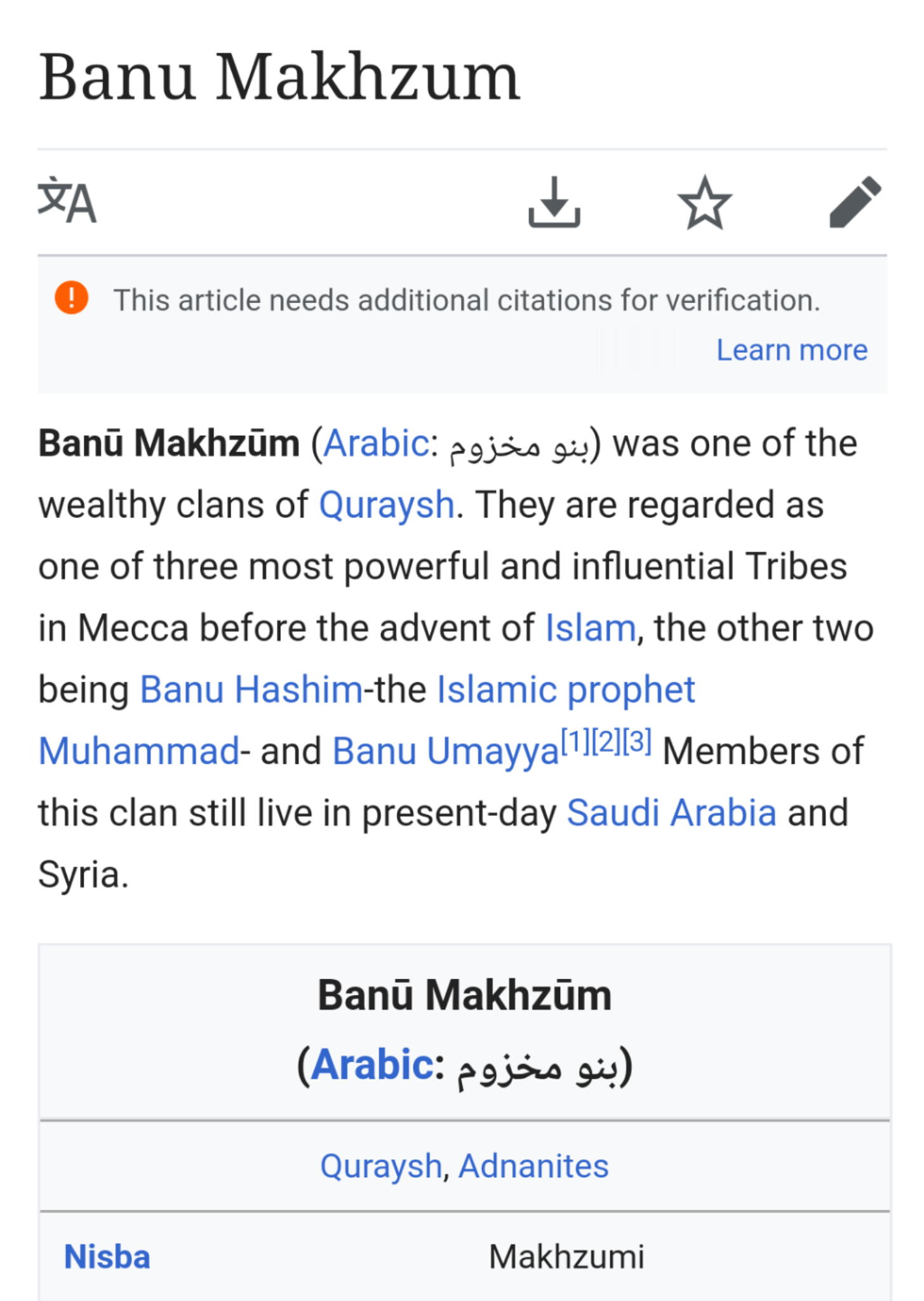
Task: Visit the Saudi Arabia link
Action: (671, 812)
